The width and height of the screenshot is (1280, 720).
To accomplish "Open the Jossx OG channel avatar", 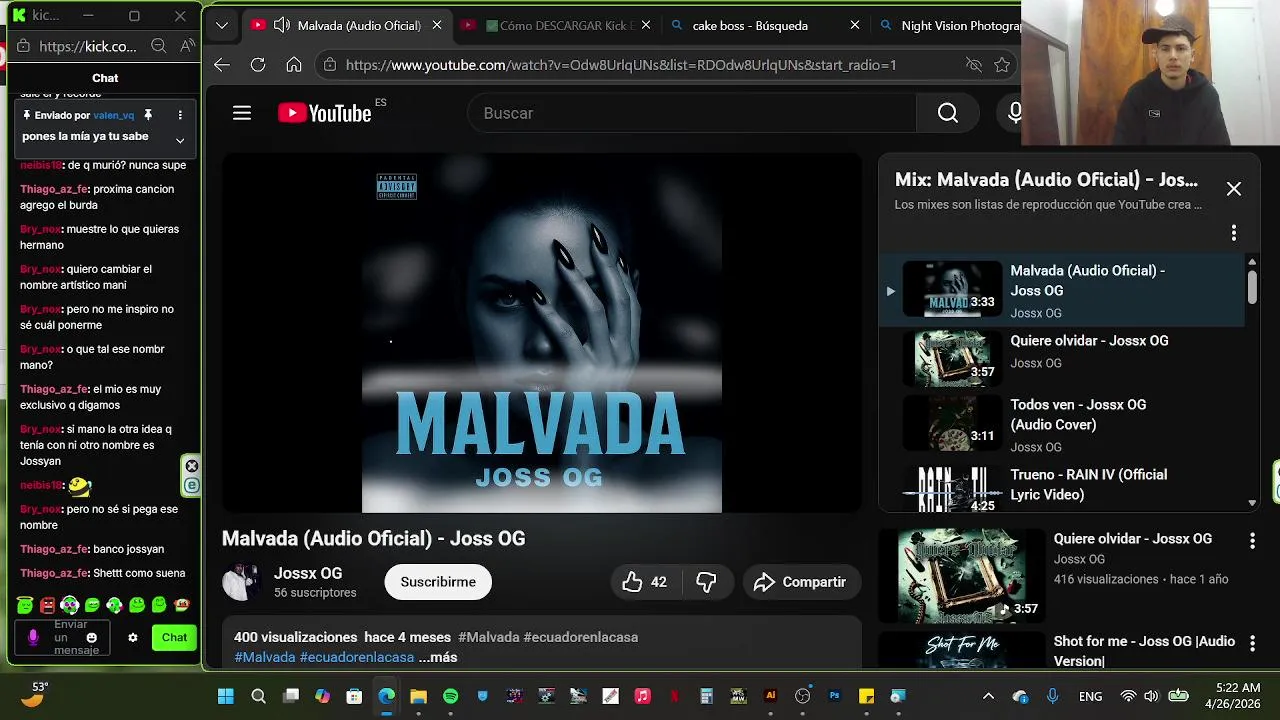I will 240,582.
